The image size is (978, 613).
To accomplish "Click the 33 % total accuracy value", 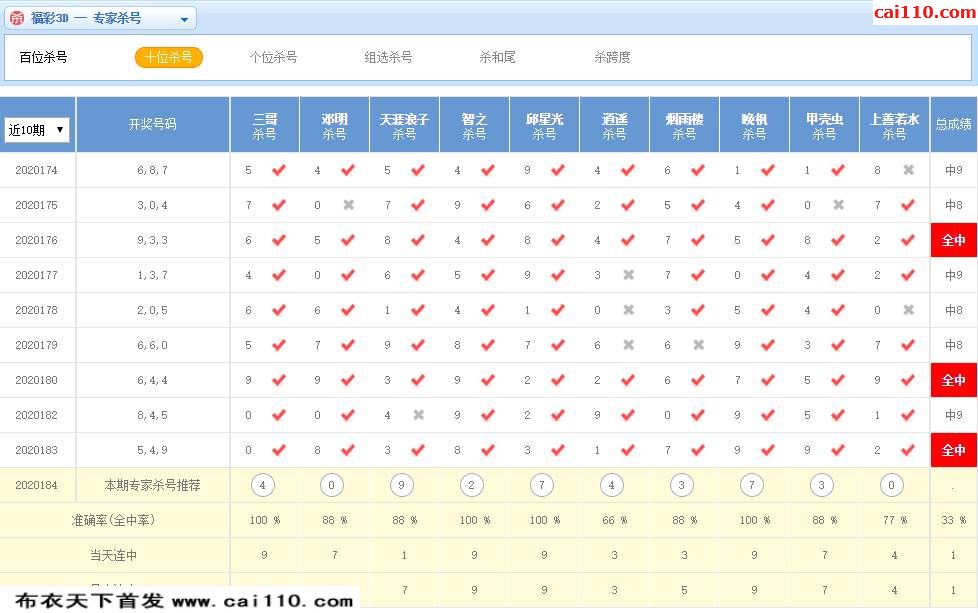I will [953, 520].
